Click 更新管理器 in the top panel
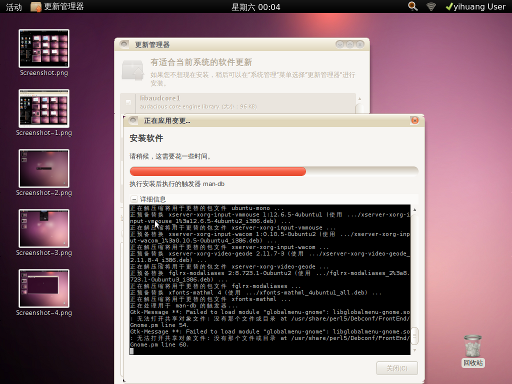512x384 pixels. pyautogui.click(x=57, y=7)
